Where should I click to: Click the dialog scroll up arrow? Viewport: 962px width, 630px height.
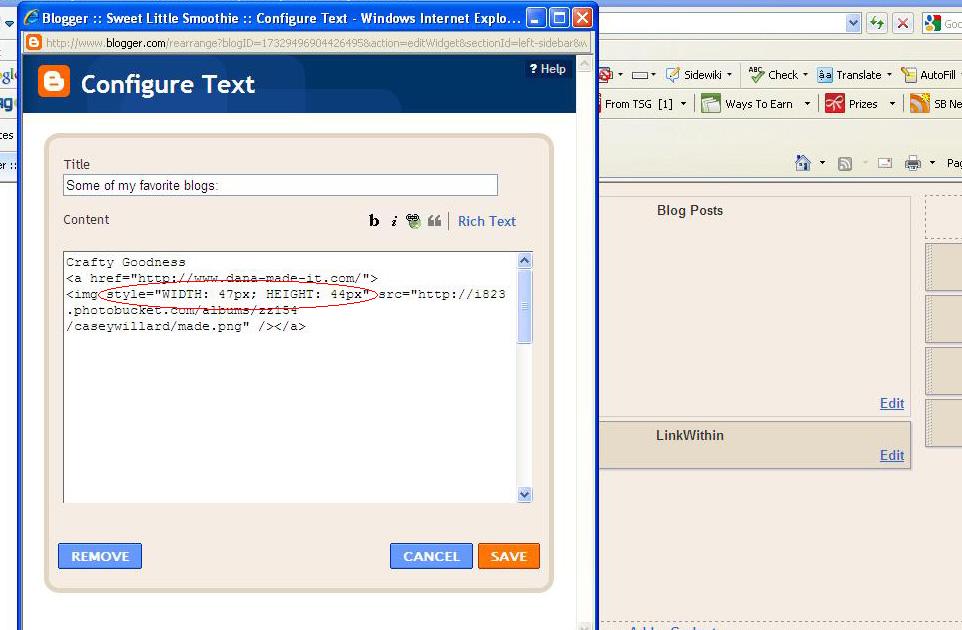(584, 64)
